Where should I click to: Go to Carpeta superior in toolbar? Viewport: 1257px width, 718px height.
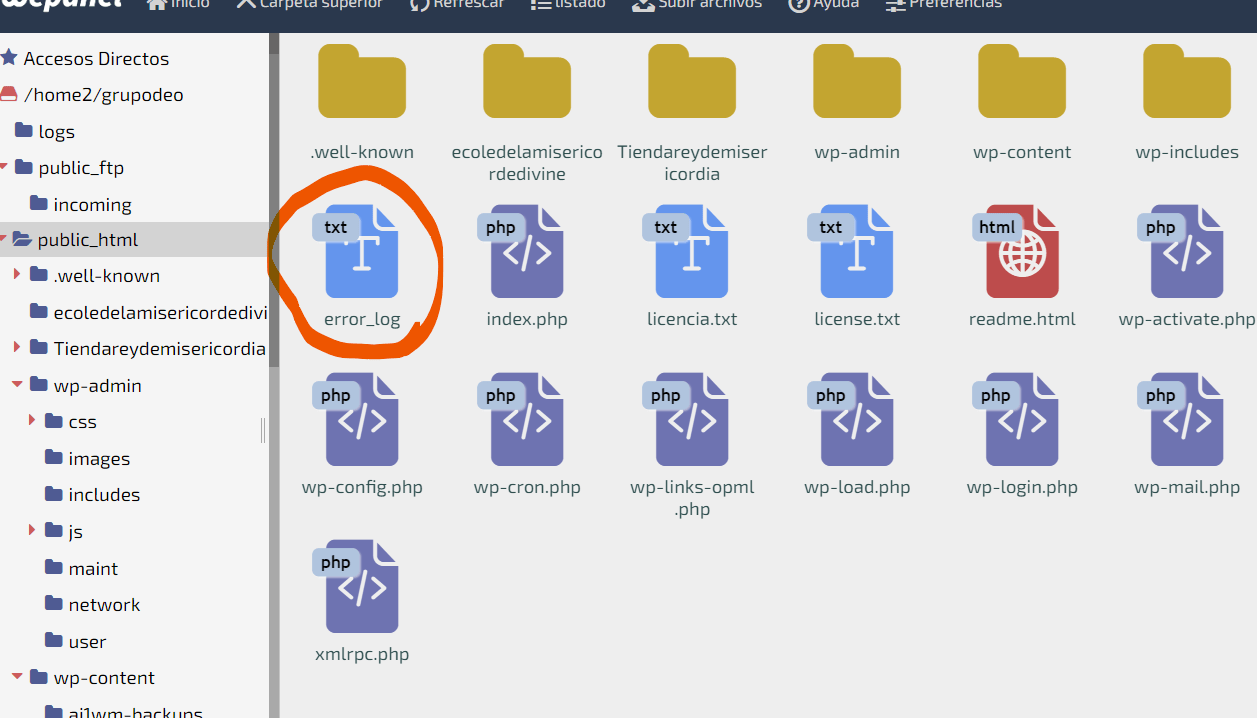pyautogui.click(x=309, y=5)
